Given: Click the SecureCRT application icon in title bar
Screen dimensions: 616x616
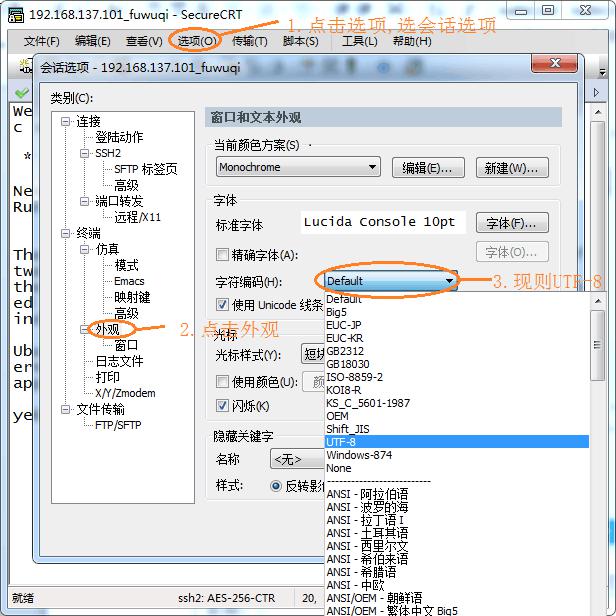Looking at the screenshot, I should point(16,15).
